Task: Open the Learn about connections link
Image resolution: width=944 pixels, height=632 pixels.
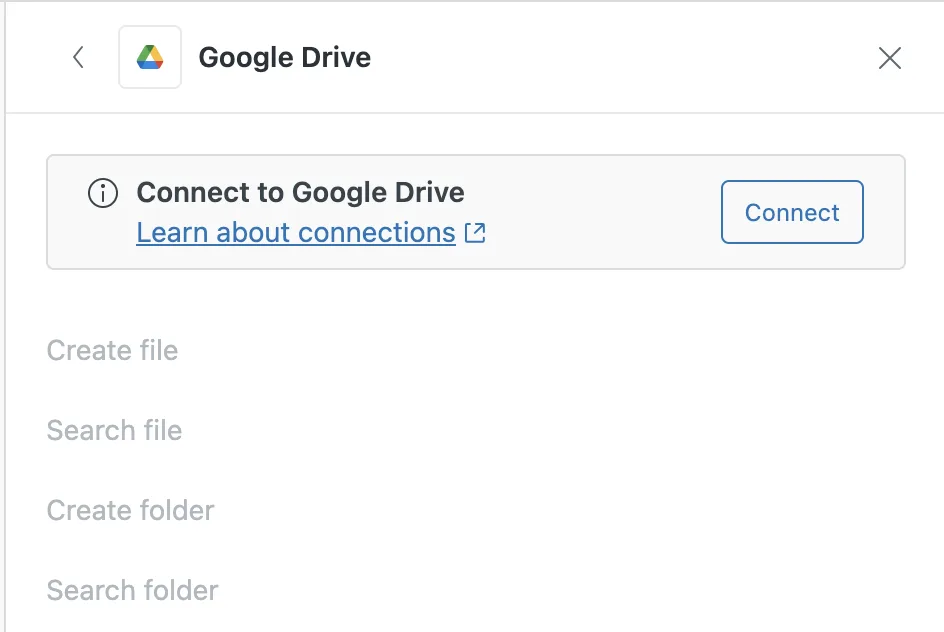Action: [296, 233]
